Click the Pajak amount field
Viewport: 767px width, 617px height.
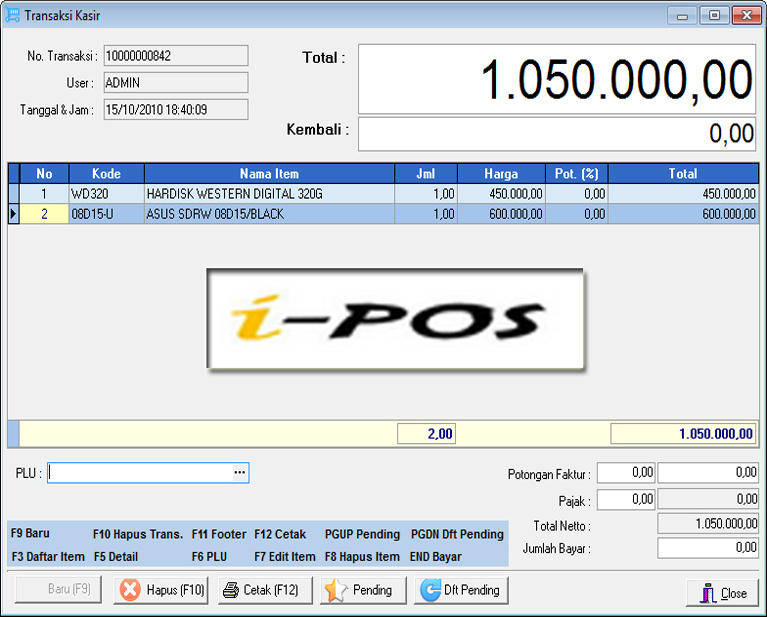point(708,499)
